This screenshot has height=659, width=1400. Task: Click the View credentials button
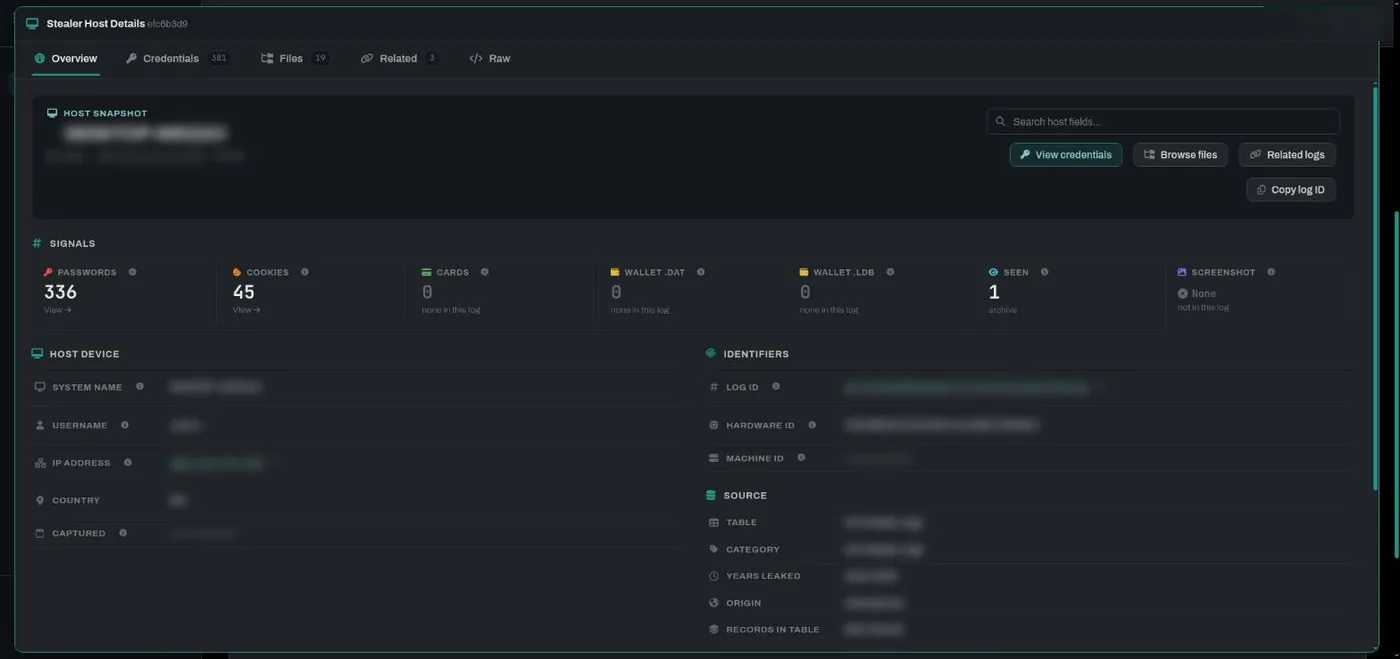click(x=1066, y=155)
